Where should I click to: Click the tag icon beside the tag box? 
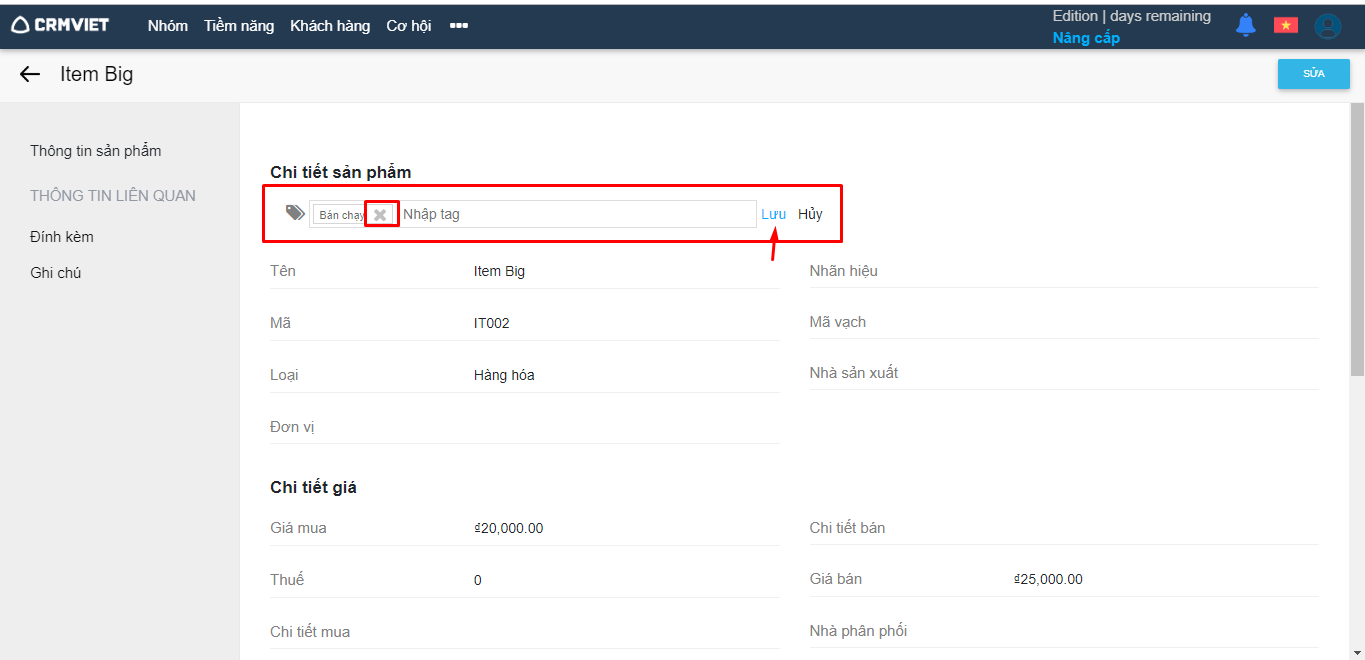(295, 213)
